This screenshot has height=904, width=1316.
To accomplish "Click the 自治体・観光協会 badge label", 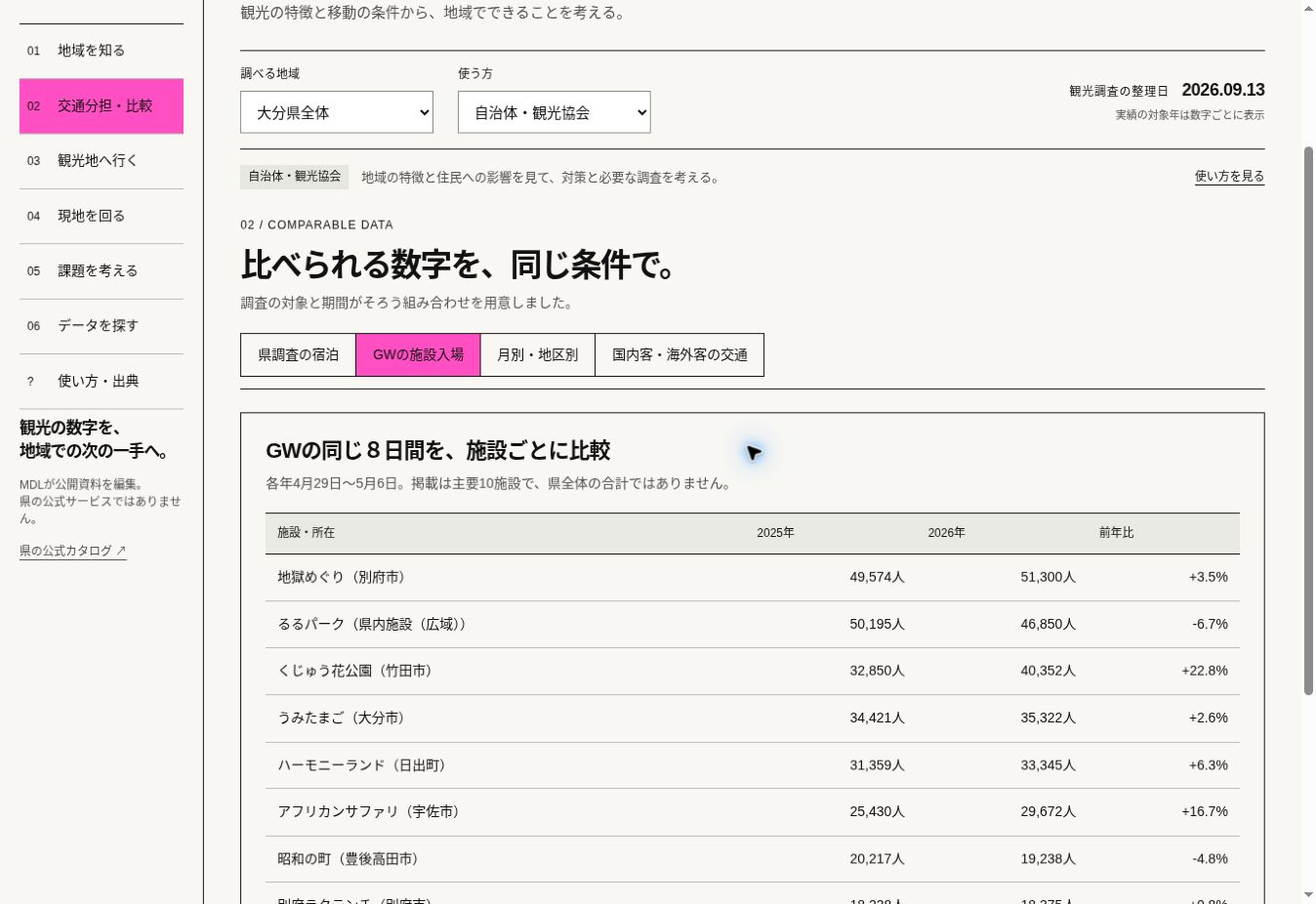I will click(x=294, y=177).
